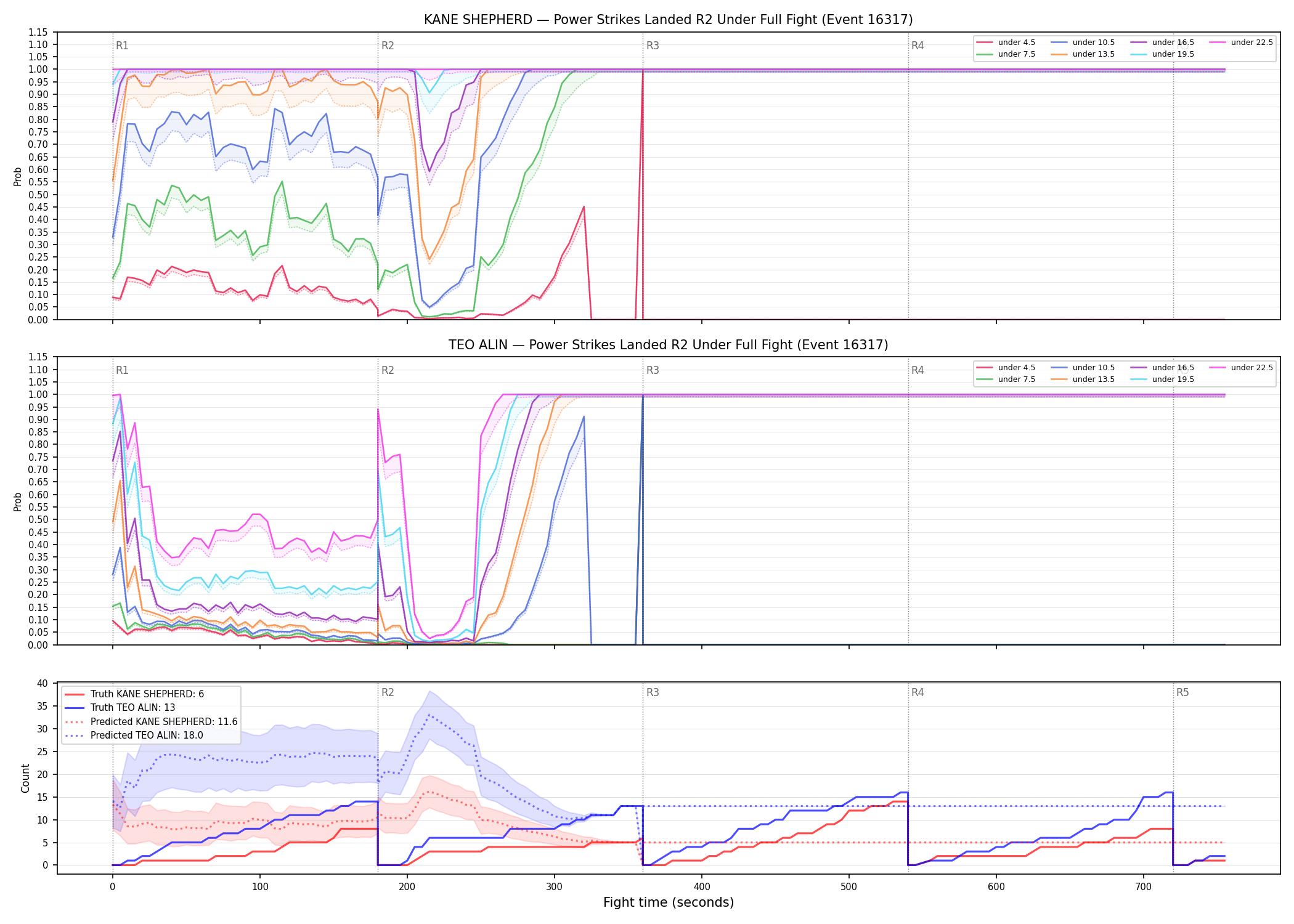Click 'Prob' y-axis label of Teo Alin chart
Viewport: 1294px width, 924px height.
point(18,501)
